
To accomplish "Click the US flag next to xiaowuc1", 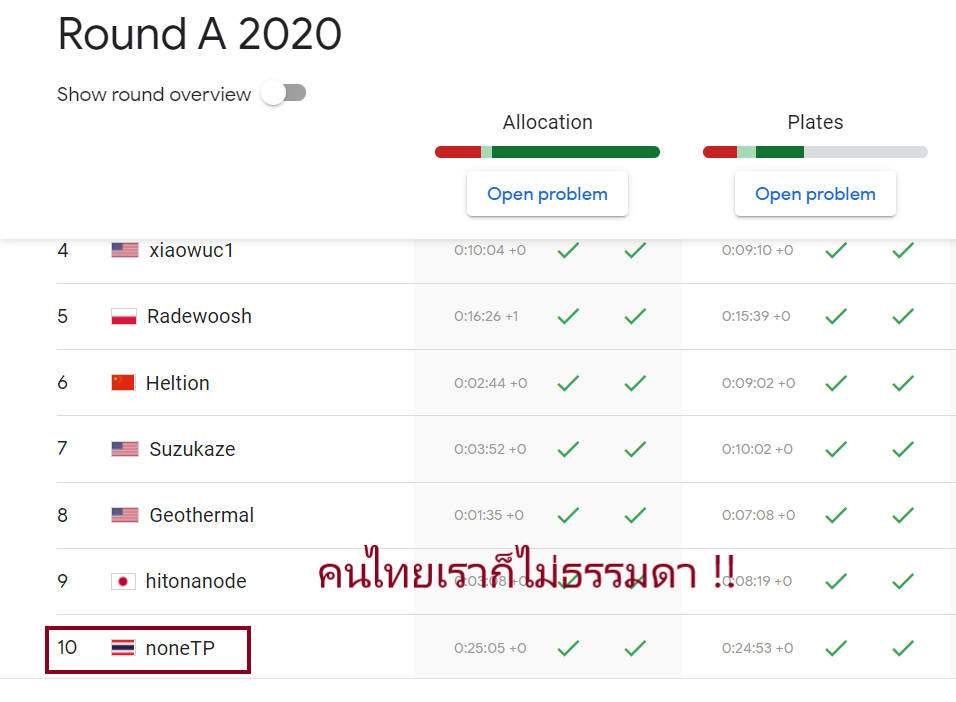I will click(125, 250).
